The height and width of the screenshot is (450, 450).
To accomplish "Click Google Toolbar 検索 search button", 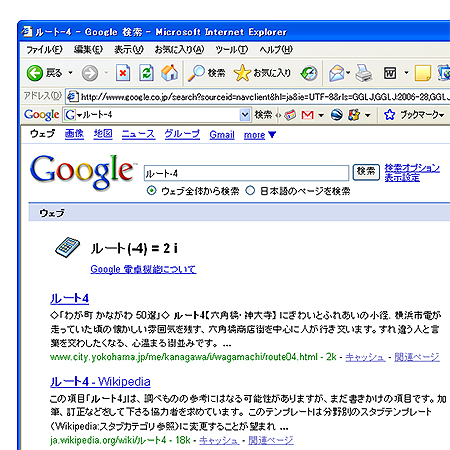I will click(263, 115).
